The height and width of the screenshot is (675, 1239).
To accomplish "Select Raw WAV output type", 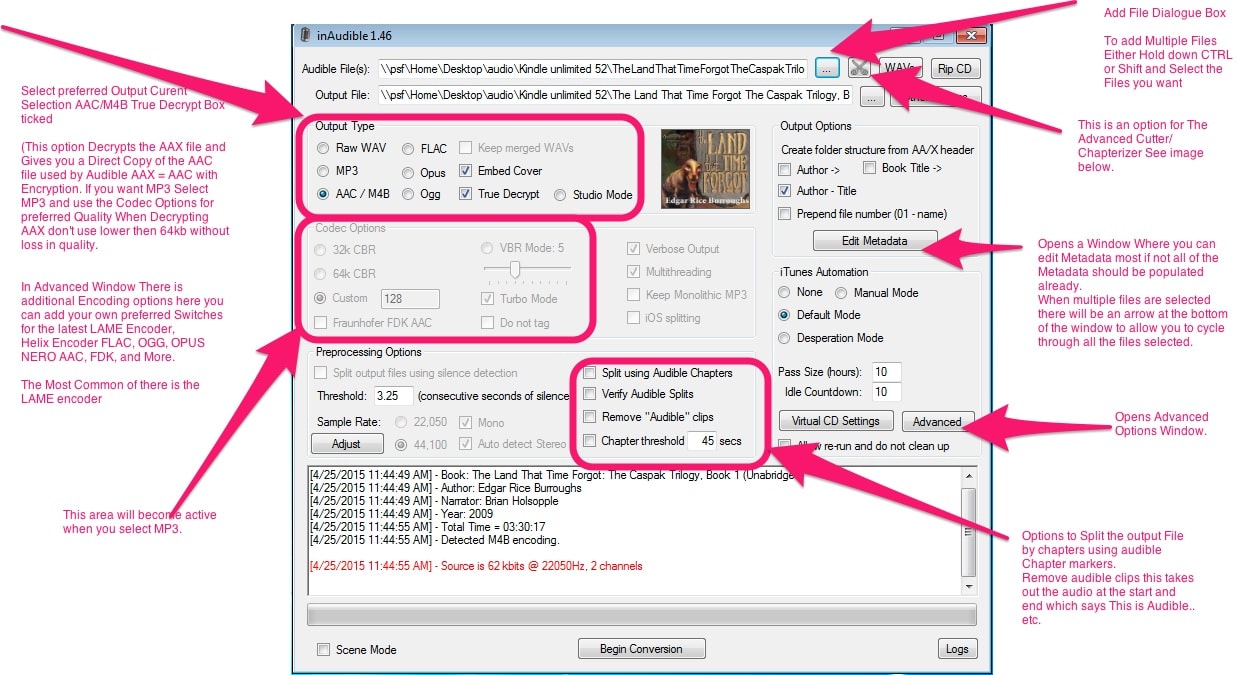I will 323,148.
